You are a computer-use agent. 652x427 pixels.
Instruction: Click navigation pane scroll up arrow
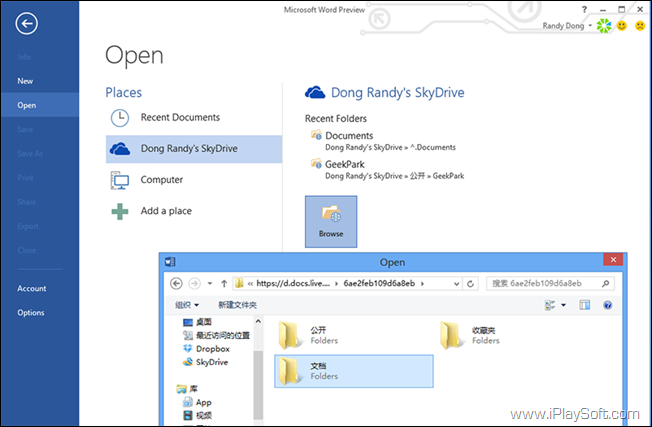(x=258, y=321)
